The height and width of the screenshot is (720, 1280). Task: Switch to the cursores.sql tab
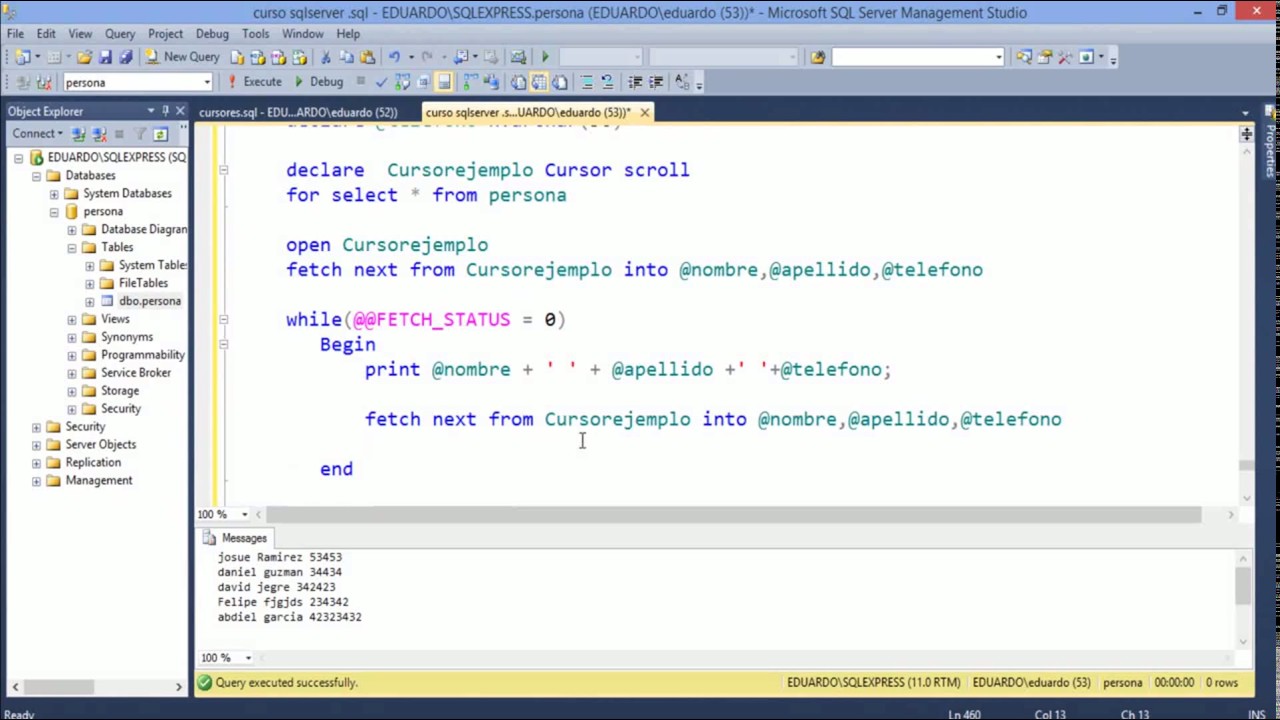coord(298,112)
